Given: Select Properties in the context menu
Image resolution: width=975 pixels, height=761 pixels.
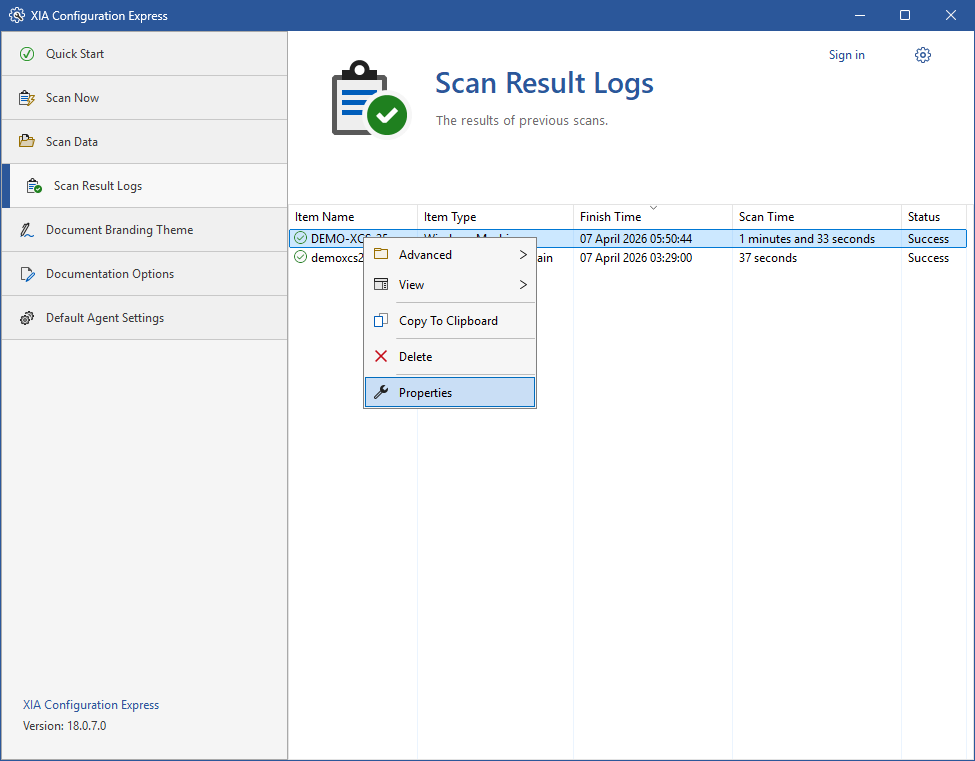Looking at the screenshot, I should pyautogui.click(x=426, y=393).
